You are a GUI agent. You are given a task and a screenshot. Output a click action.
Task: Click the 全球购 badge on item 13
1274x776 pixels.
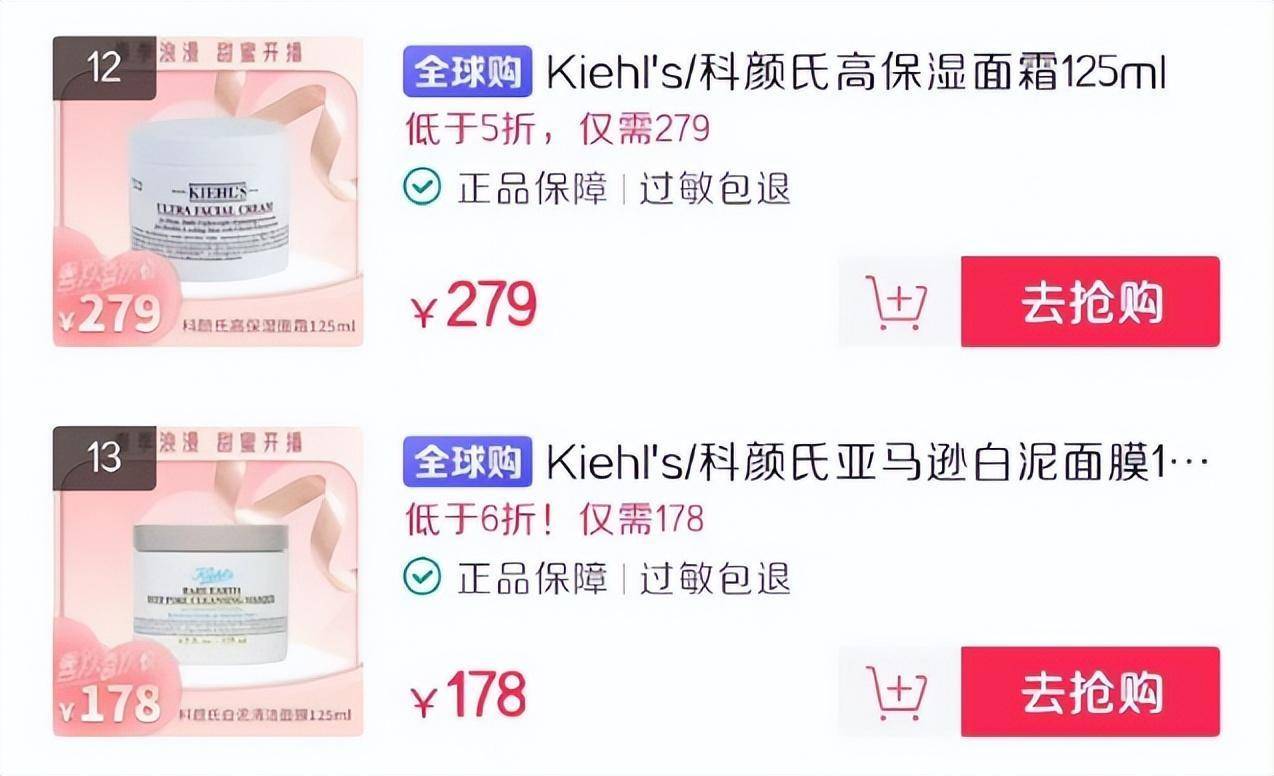pyautogui.click(x=468, y=463)
